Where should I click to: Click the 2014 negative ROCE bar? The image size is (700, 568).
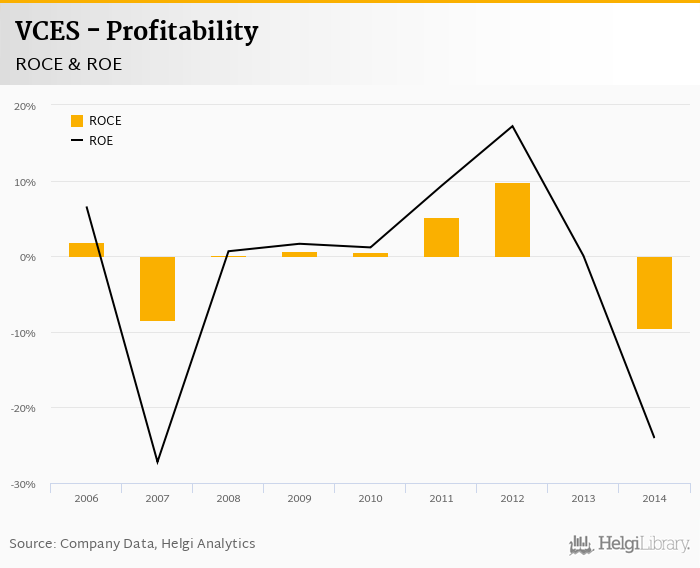click(654, 293)
